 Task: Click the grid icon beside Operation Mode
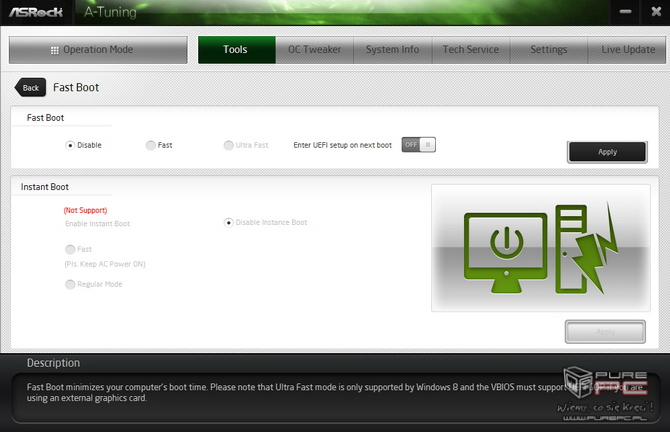point(55,50)
